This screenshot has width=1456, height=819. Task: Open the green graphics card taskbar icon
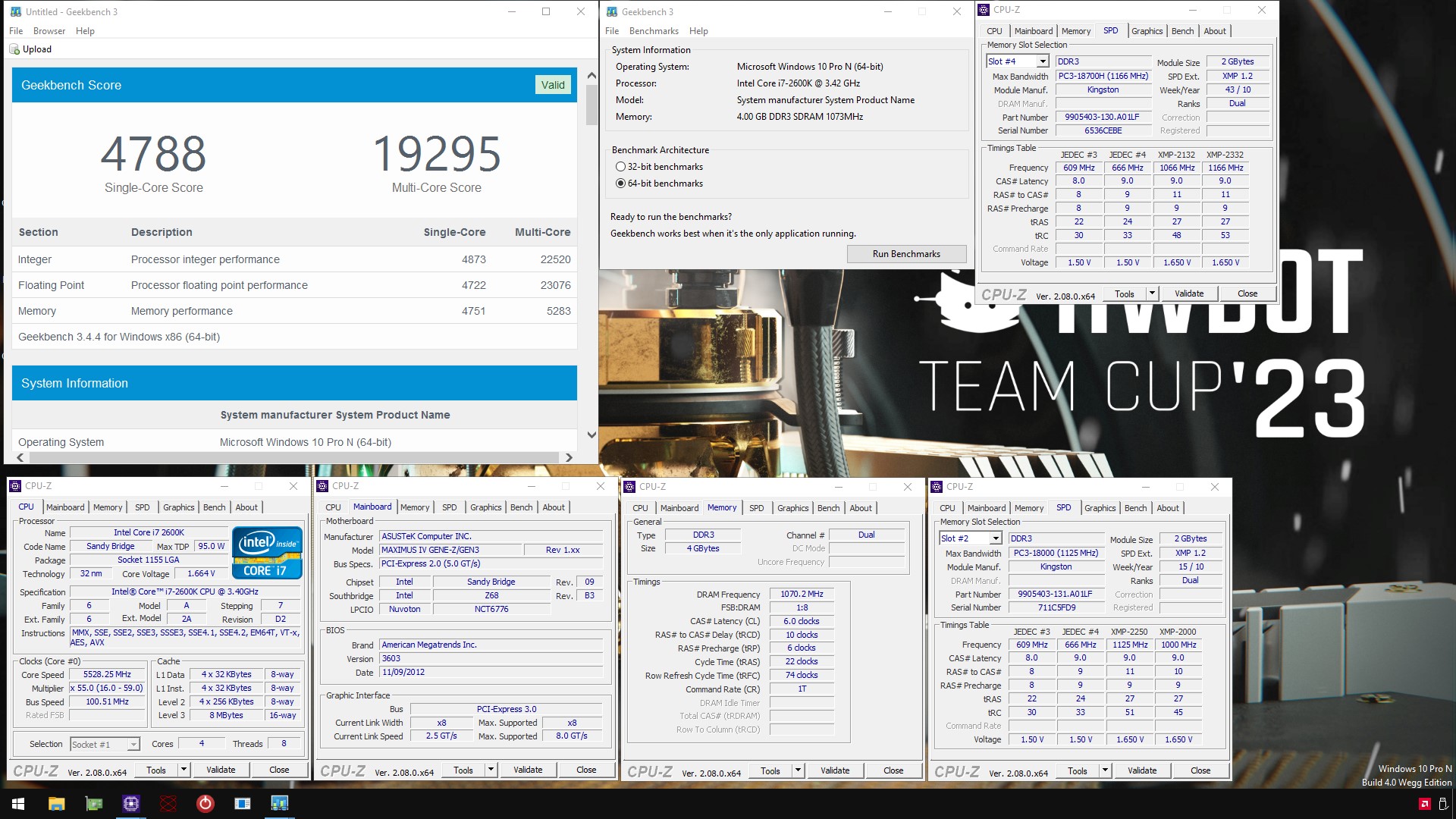coord(94,804)
